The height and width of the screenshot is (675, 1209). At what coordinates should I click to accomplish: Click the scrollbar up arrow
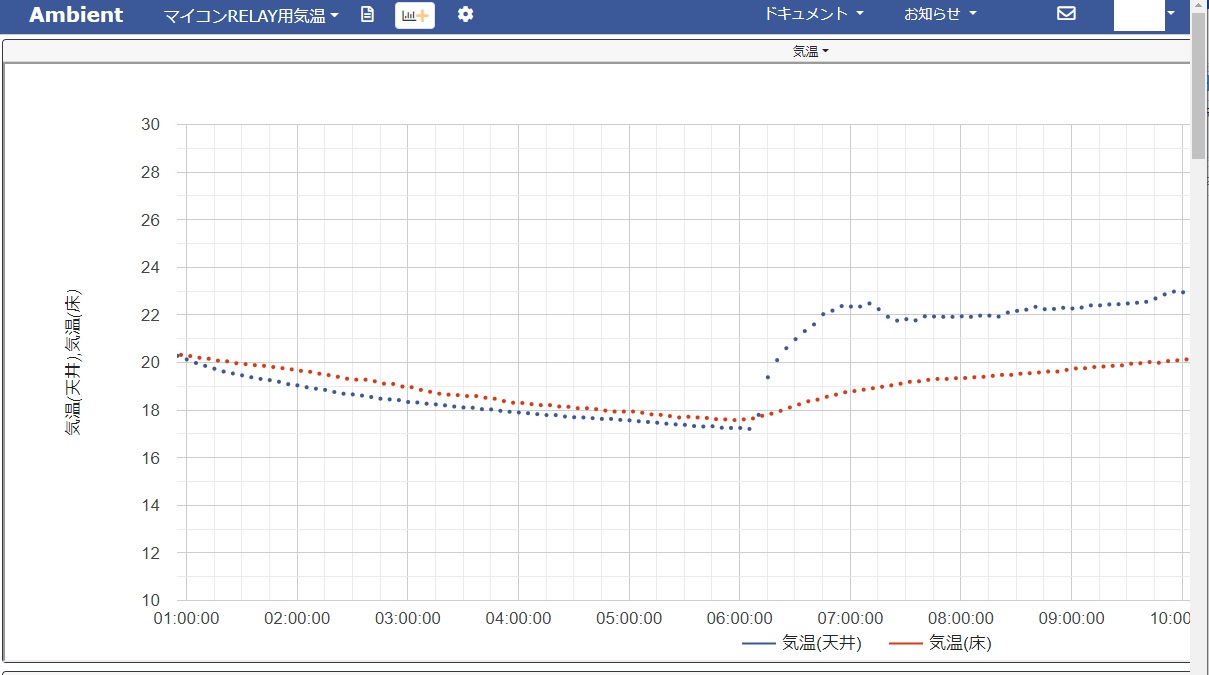[x=1199, y=7]
